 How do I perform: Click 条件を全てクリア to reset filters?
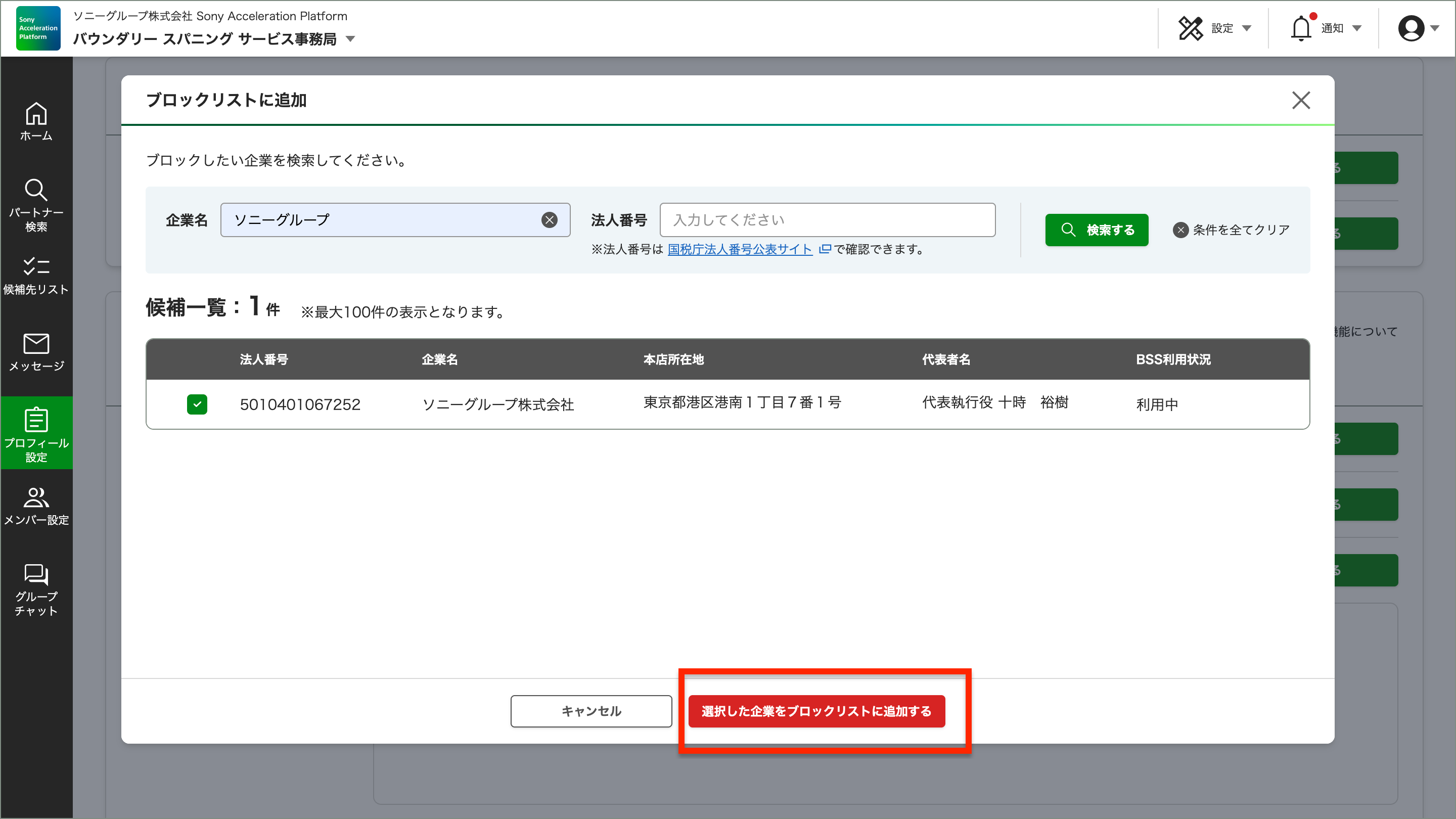[x=1232, y=230]
